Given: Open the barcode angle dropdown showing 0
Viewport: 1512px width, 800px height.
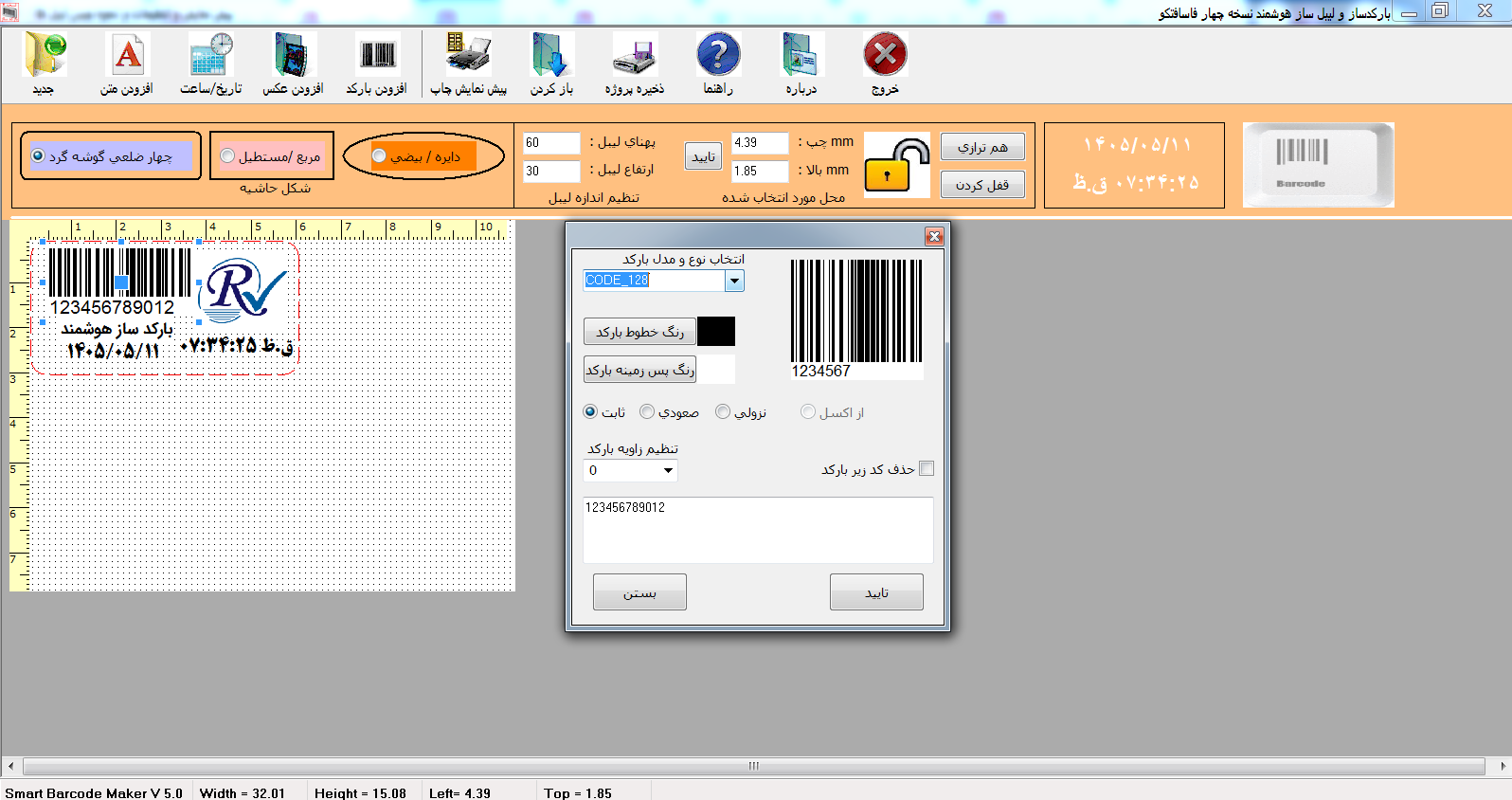Looking at the screenshot, I should coord(668,470).
